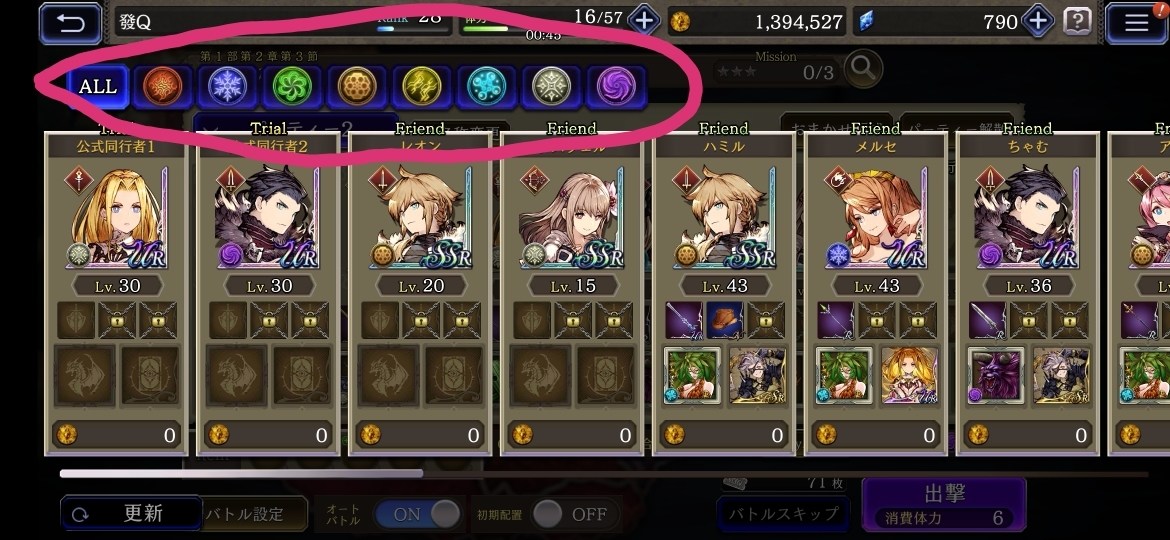Select the cyan water element filter
The width and height of the screenshot is (1170, 540).
pos(487,87)
